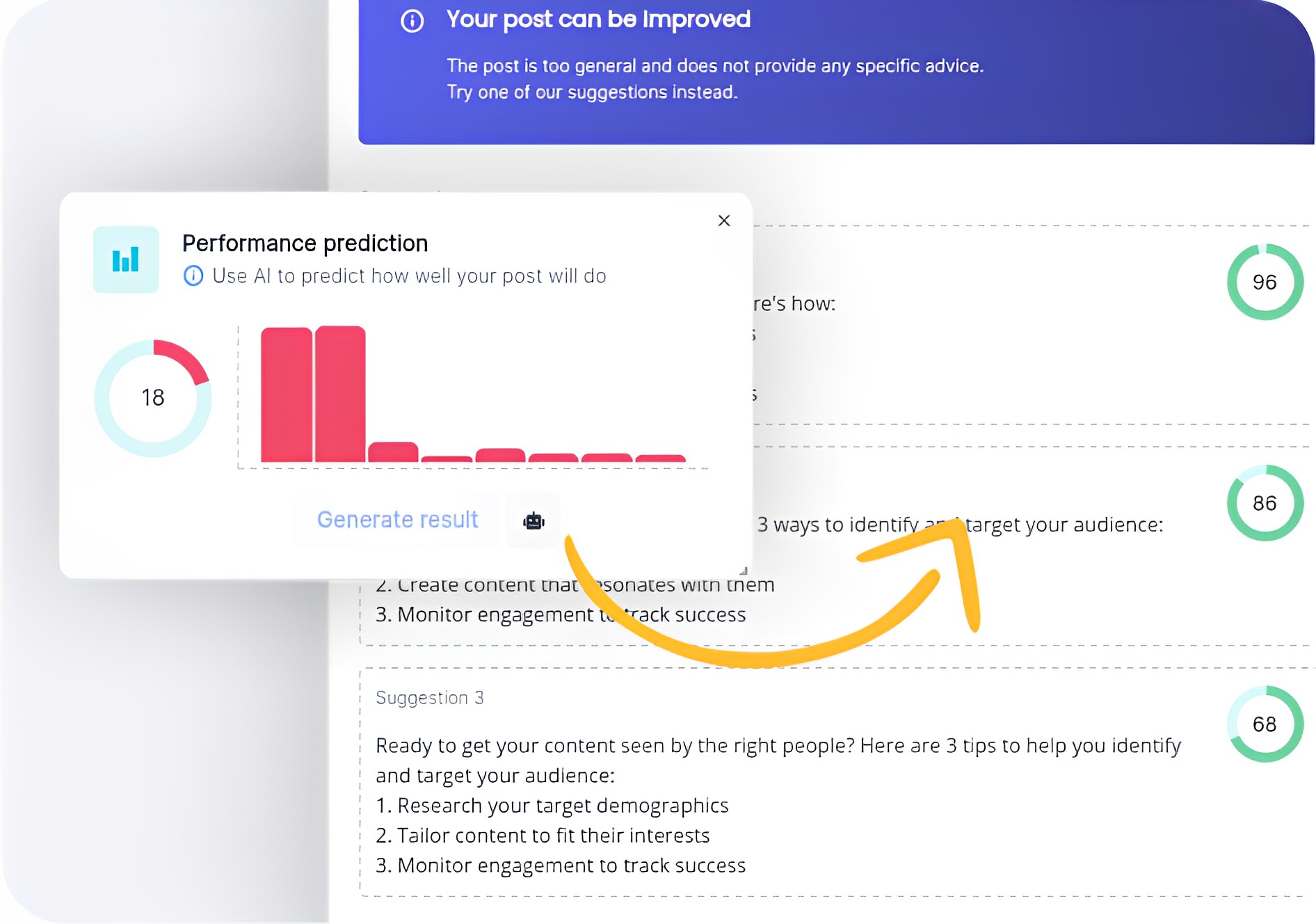Select the 86 score circle
1316x924 pixels.
pyautogui.click(x=1265, y=503)
